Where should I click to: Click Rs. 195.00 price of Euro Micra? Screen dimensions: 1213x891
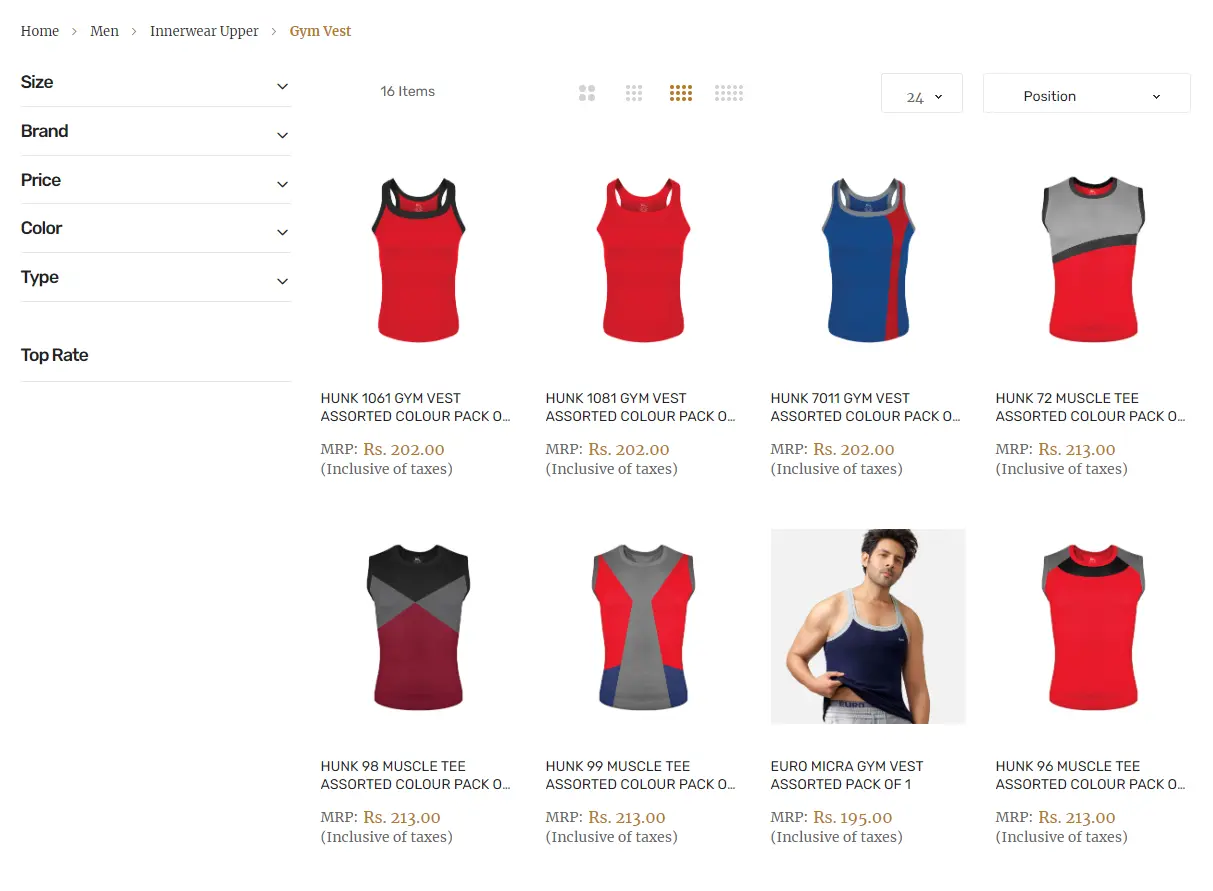(x=853, y=817)
